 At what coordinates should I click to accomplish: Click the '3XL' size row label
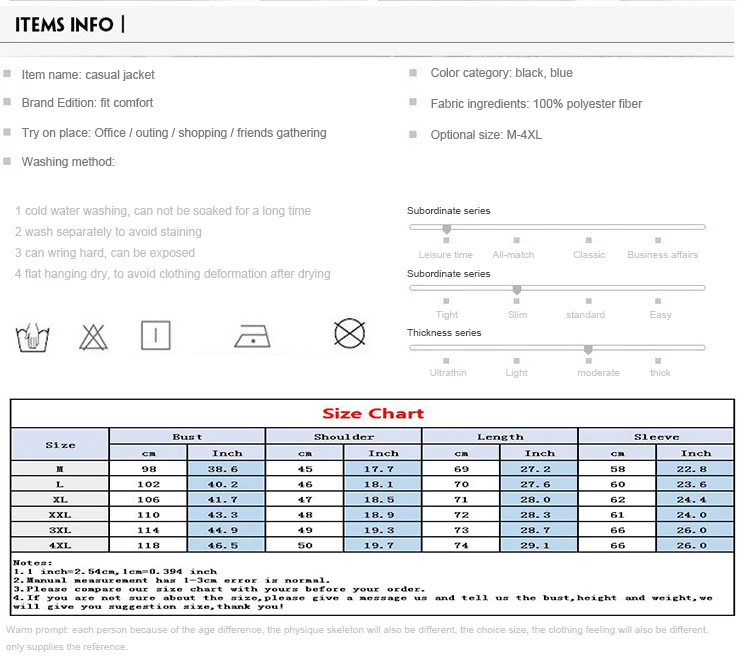pos(60,530)
